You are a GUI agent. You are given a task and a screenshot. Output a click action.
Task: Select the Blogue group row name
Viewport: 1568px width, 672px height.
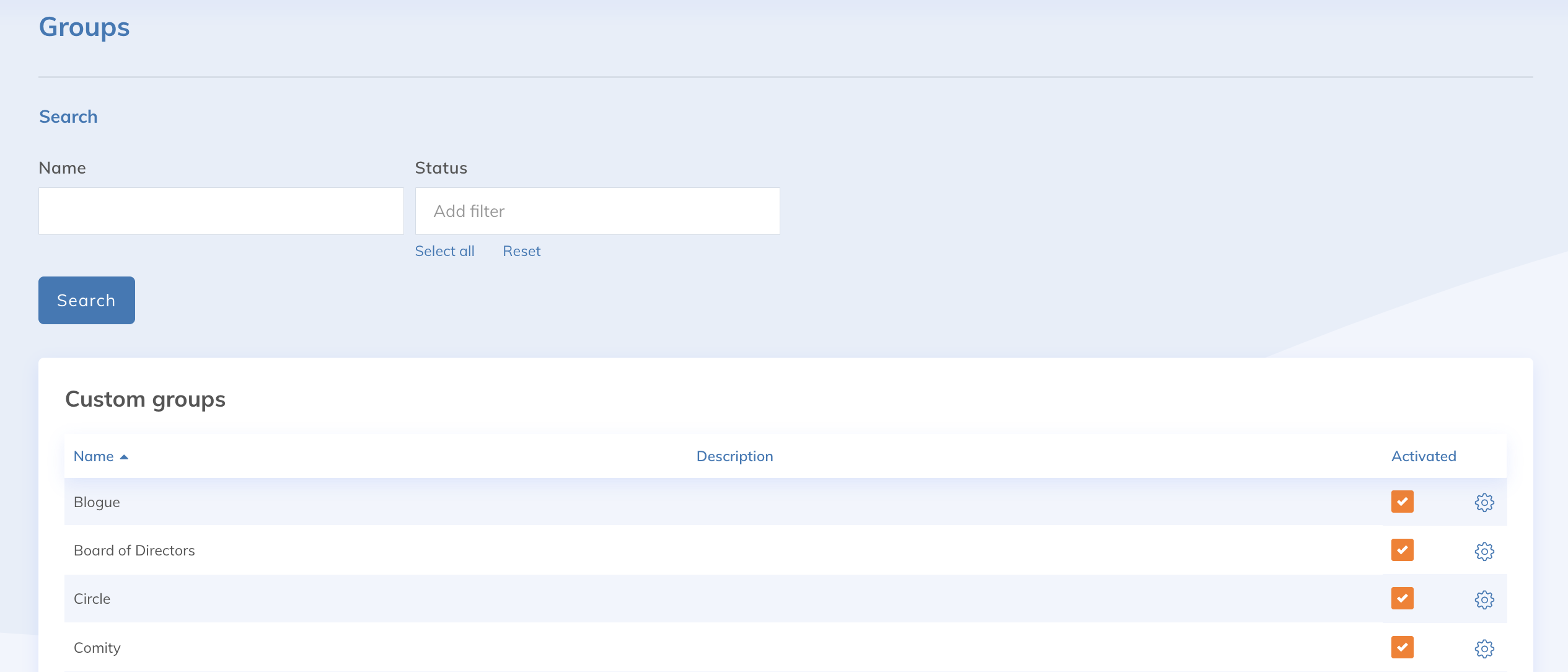point(97,502)
